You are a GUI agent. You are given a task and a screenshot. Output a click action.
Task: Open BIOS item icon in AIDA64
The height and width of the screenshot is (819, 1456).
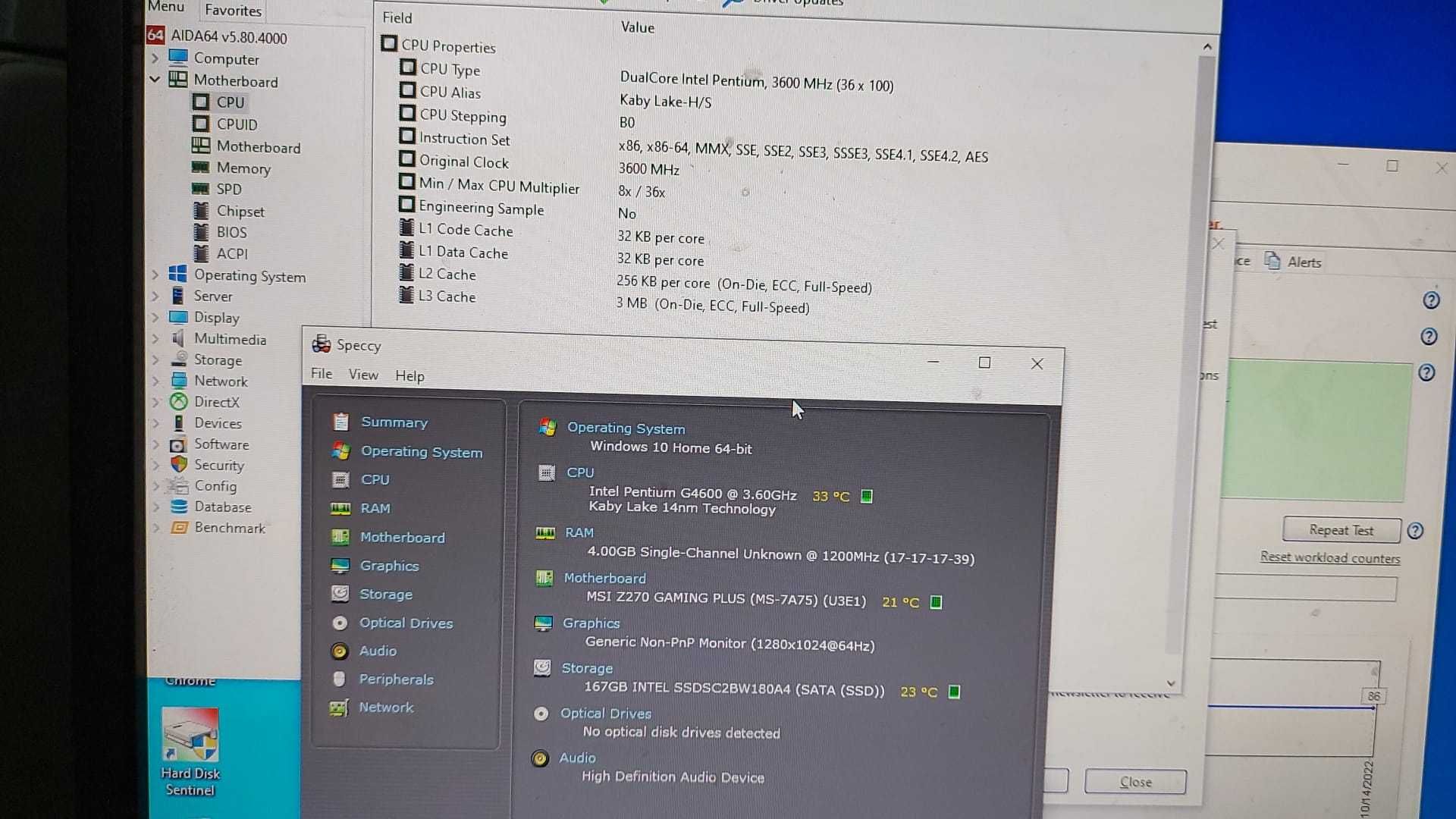tap(201, 232)
